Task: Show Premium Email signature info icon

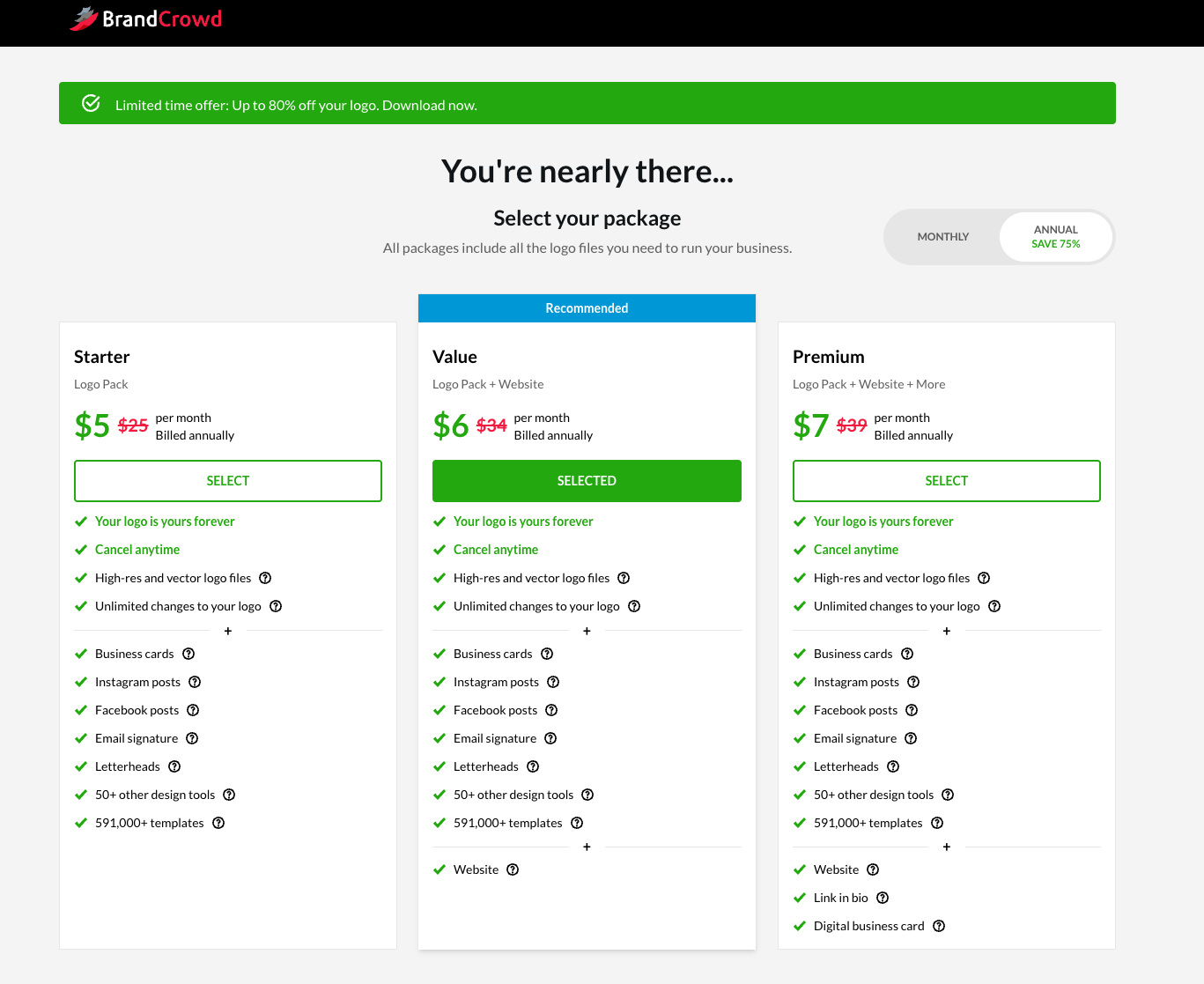Action: [x=911, y=738]
